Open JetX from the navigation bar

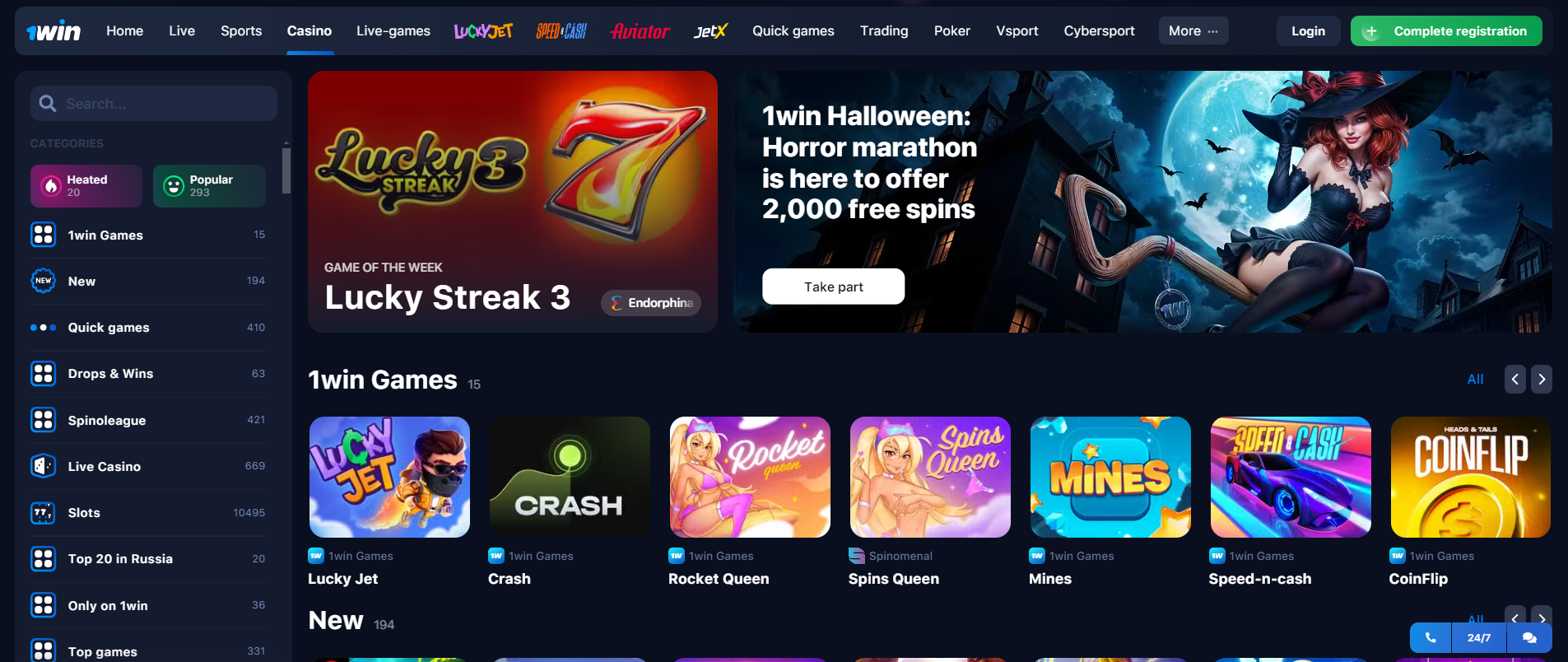pos(710,31)
